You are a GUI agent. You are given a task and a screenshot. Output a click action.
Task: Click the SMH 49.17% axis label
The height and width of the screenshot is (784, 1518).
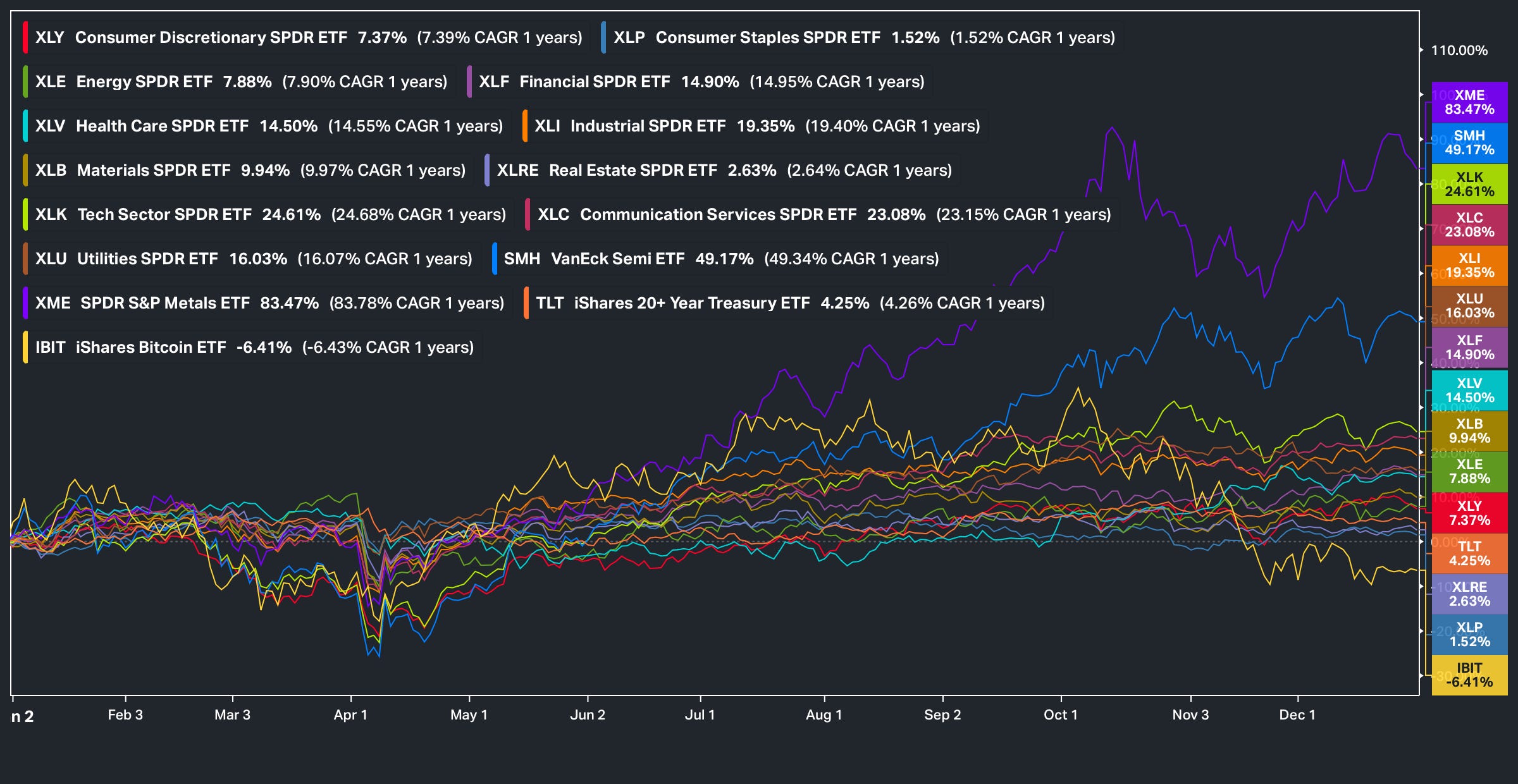coord(1469,143)
